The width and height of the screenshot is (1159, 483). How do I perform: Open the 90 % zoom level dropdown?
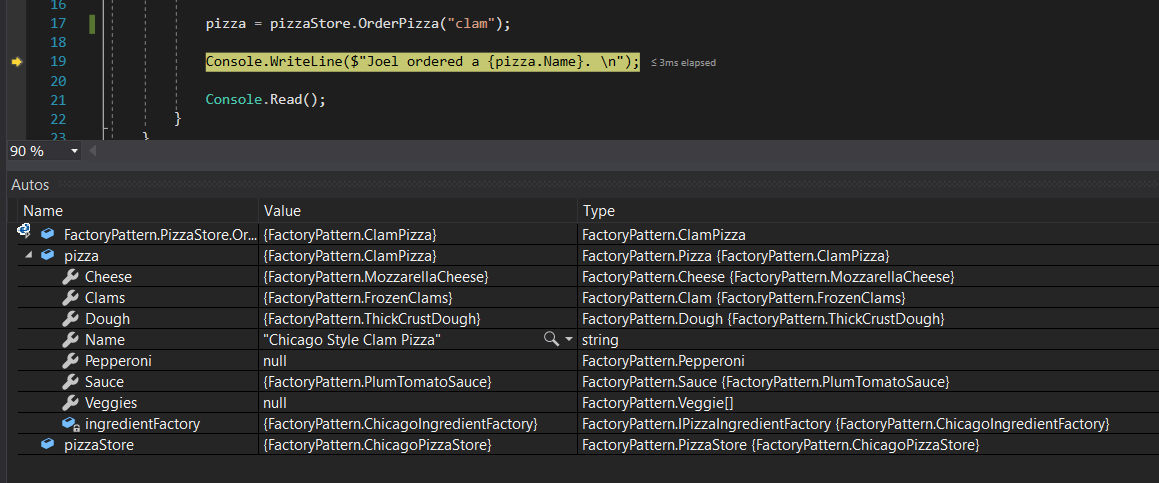tap(74, 152)
